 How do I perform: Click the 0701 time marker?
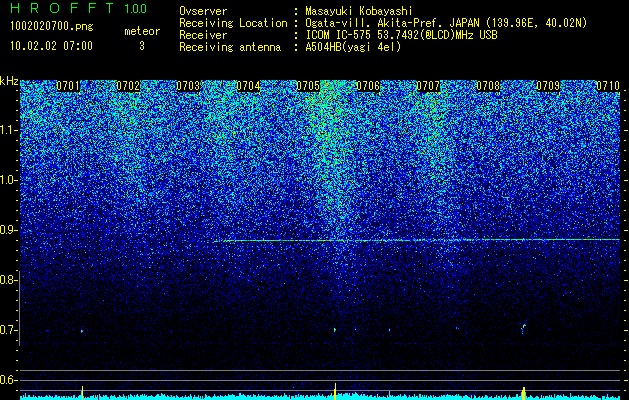[68, 86]
